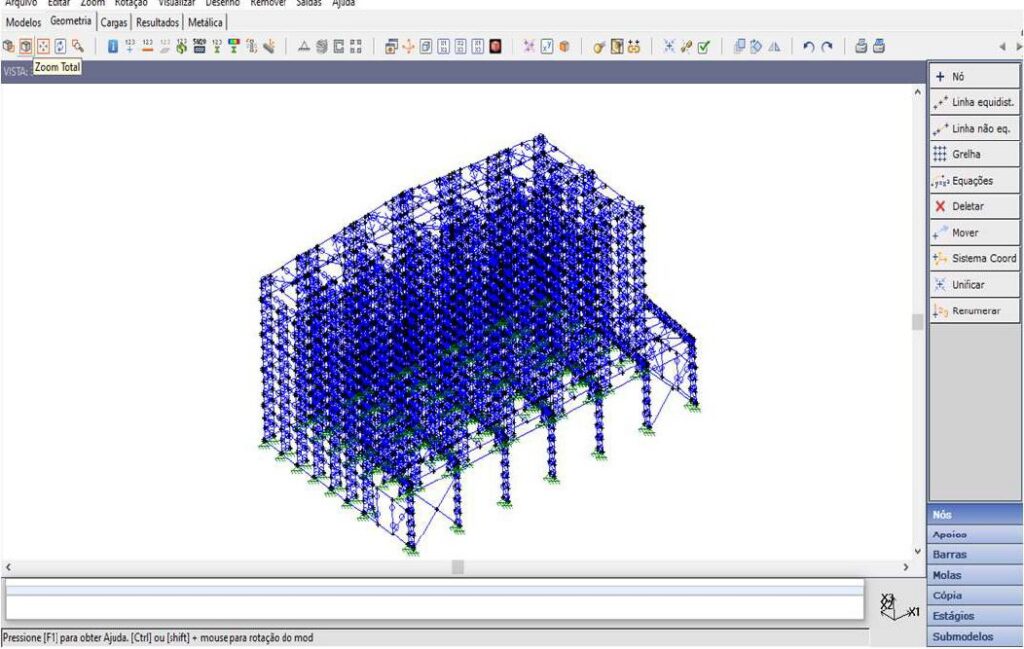
Task: Click the mirror triangles icon
Action: pyautogui.click(x=774, y=46)
